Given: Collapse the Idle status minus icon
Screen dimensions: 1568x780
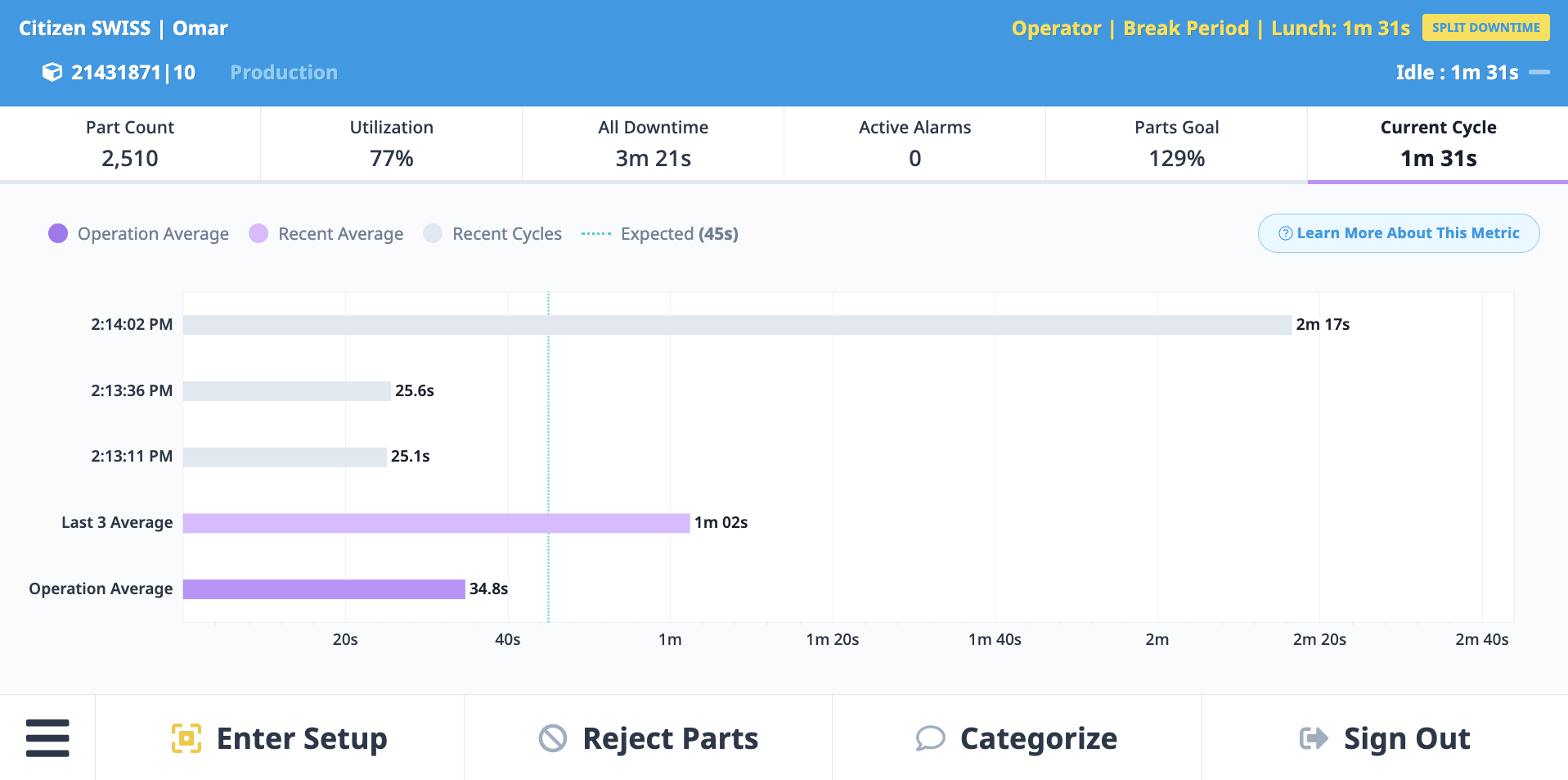Looking at the screenshot, I should pyautogui.click(x=1539, y=73).
